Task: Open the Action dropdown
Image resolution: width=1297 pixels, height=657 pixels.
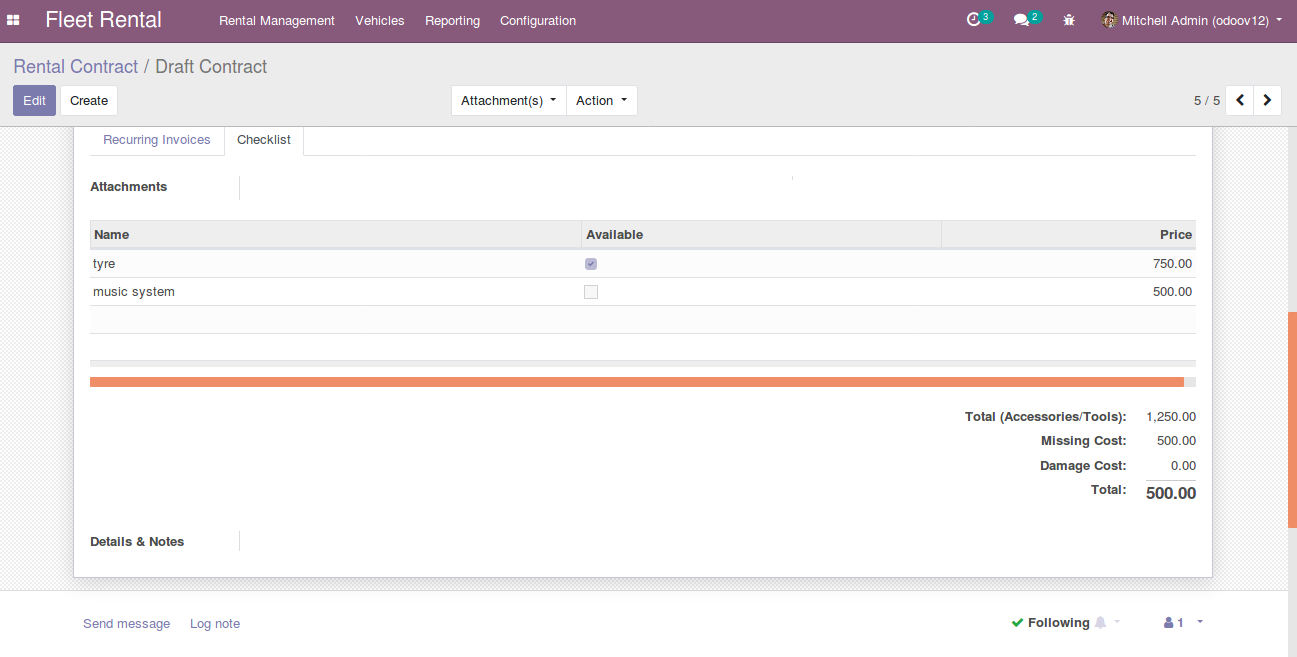Action: 602,100
